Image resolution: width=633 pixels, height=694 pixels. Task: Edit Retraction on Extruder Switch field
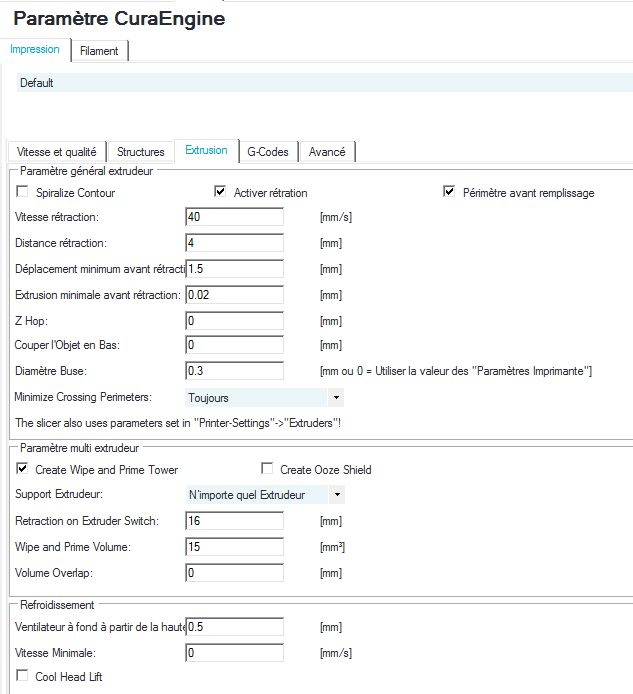(235, 520)
